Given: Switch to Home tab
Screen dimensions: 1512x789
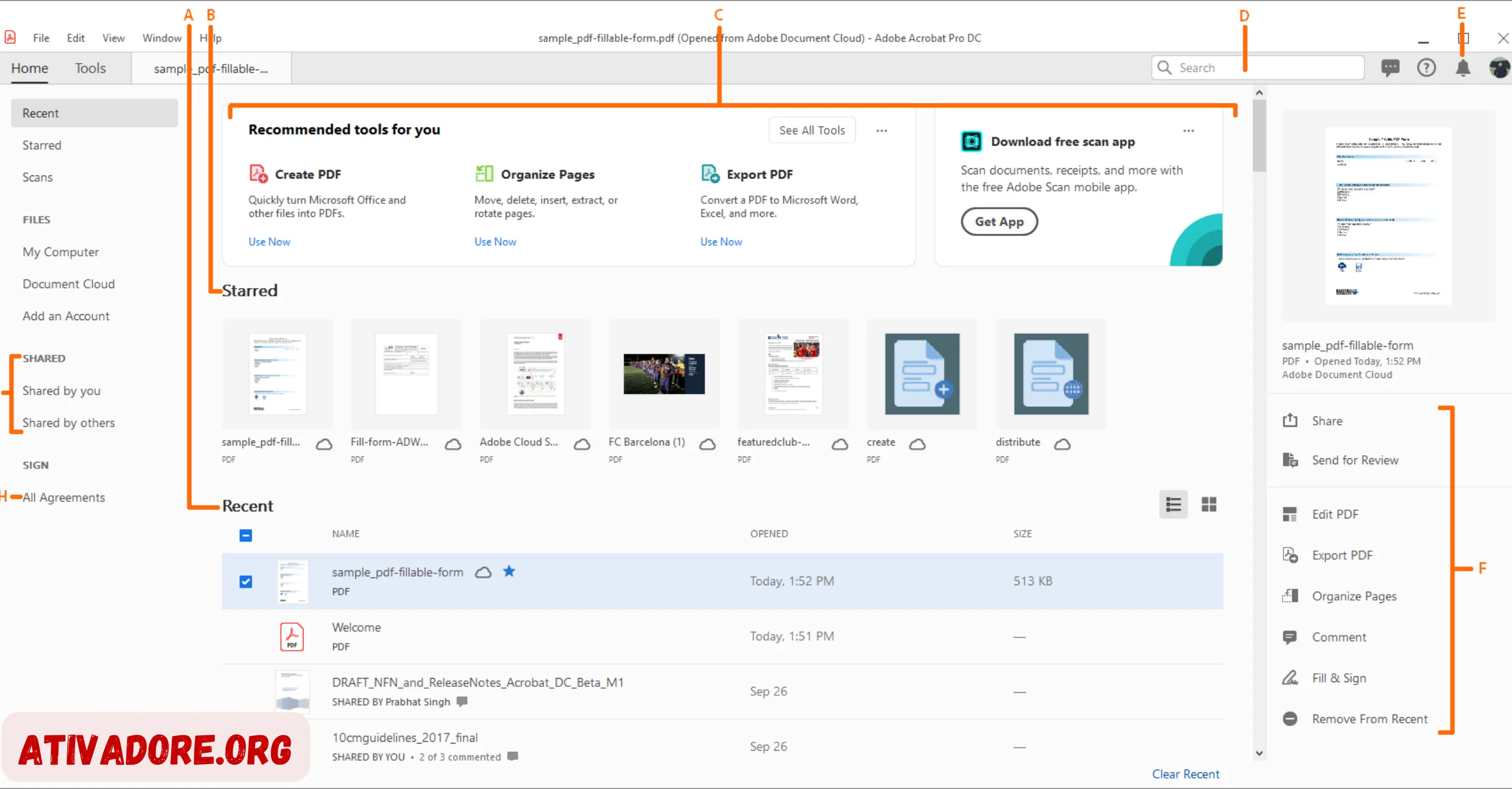Looking at the screenshot, I should [x=29, y=67].
